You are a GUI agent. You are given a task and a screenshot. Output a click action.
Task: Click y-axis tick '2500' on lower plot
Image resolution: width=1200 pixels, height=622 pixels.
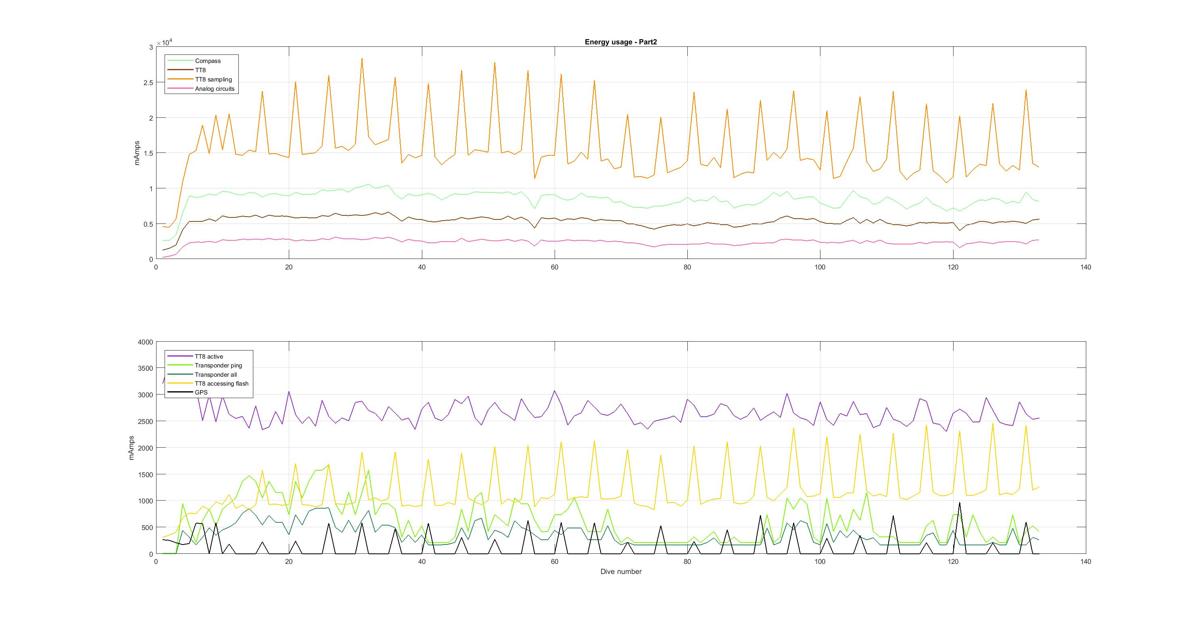[145, 422]
